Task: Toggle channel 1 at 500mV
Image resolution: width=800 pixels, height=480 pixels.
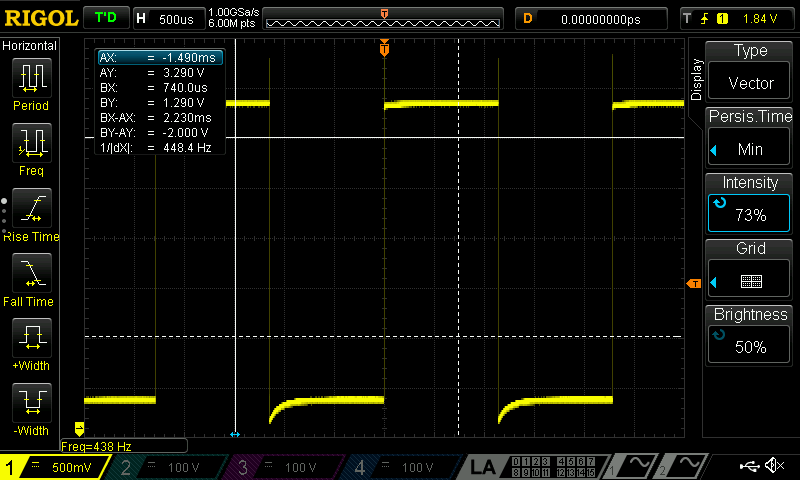Action: [x=53, y=467]
